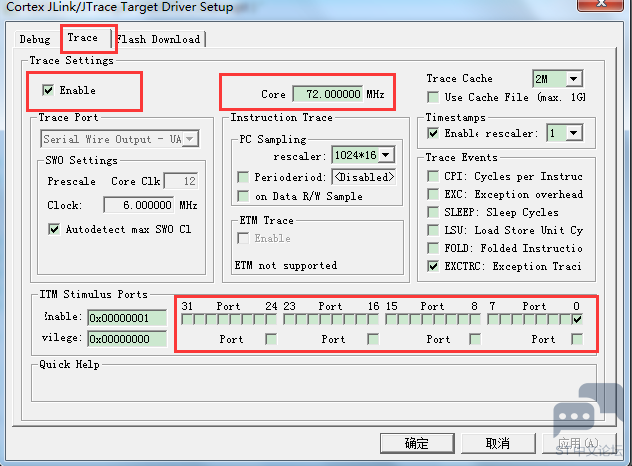This screenshot has height=466, width=632.
Task: Enable EXC Exception overhead event
Action: 433,194
